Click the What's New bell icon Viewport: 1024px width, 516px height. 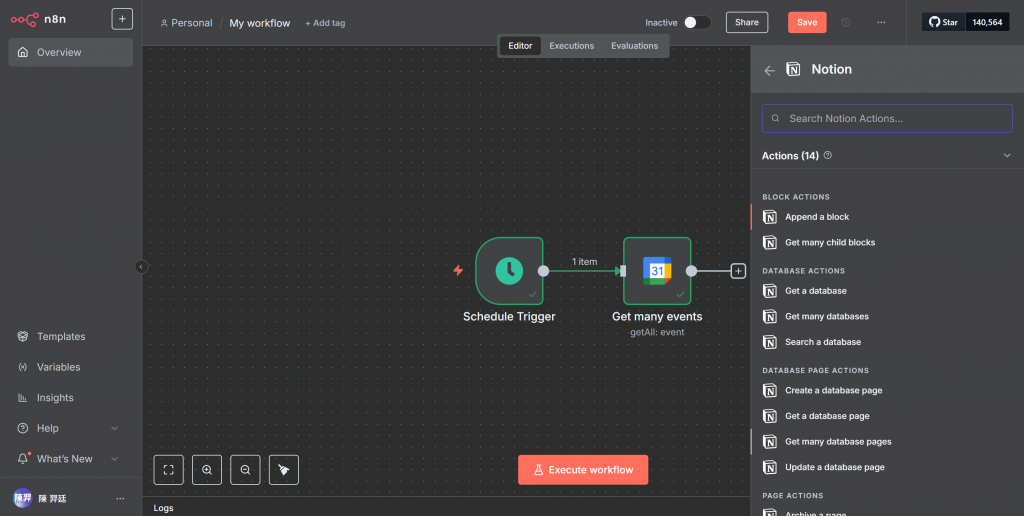[x=23, y=459]
